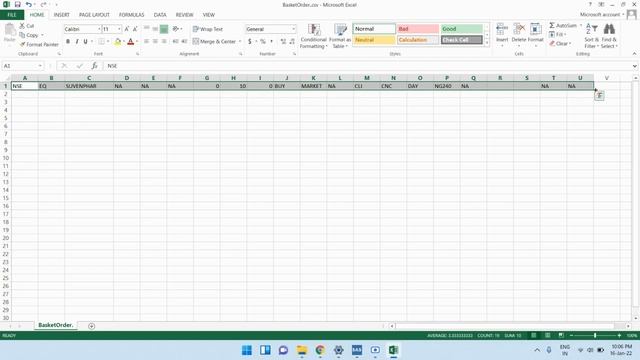Switch to the DATA tab
The width and height of the screenshot is (640, 360).
tap(160, 15)
